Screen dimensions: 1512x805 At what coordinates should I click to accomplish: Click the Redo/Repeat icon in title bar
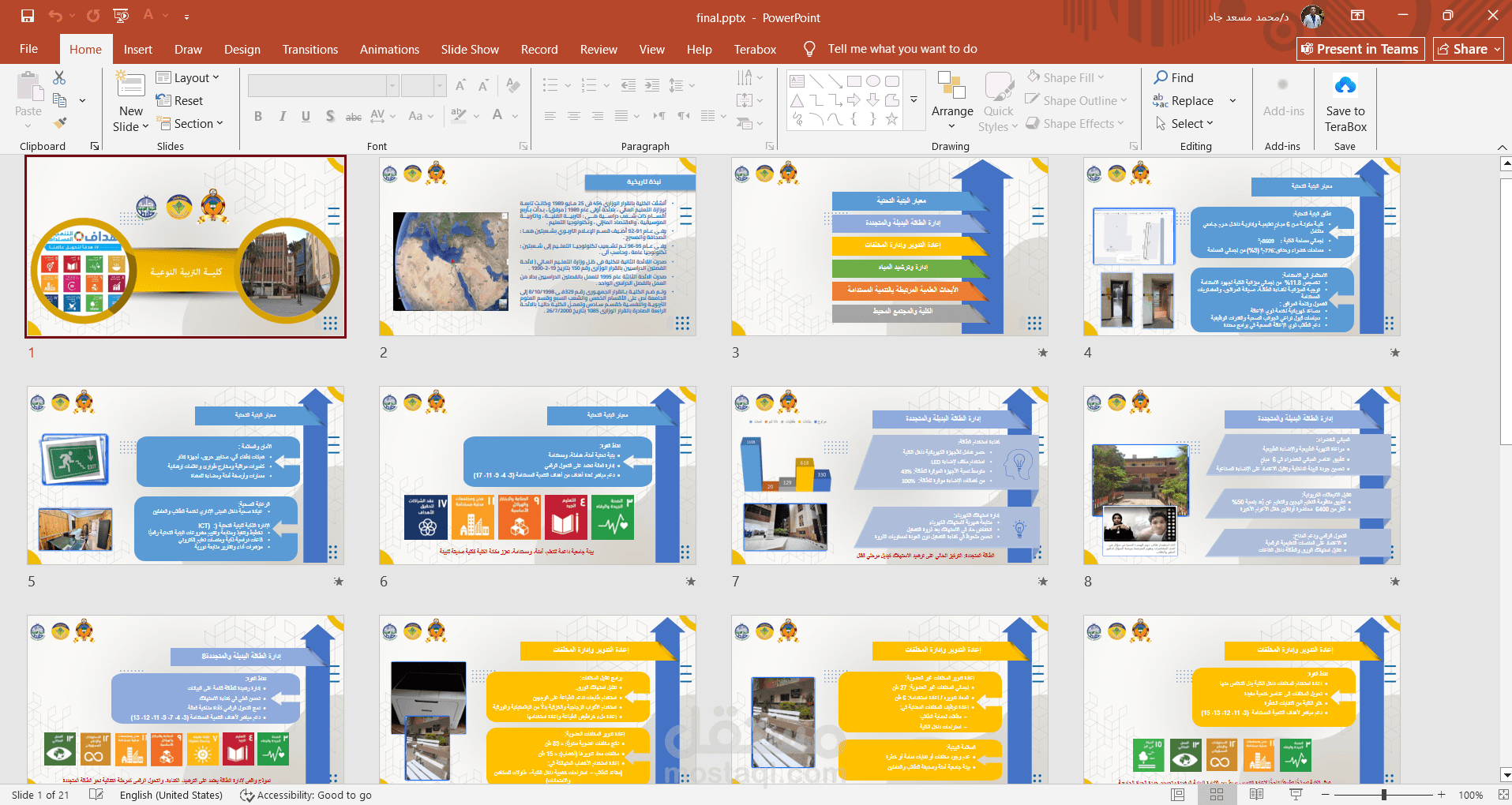click(93, 16)
